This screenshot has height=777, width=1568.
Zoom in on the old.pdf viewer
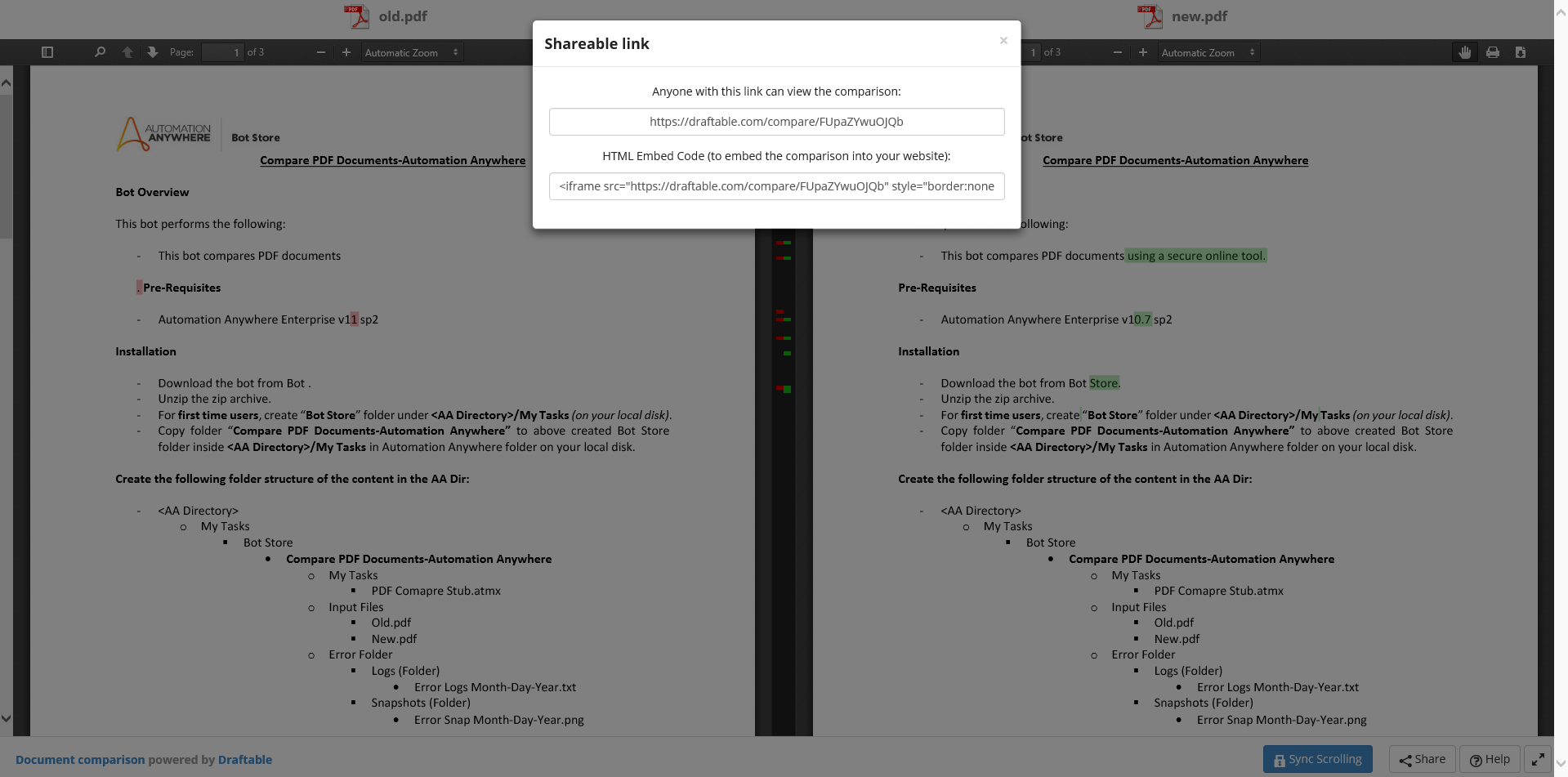pos(346,52)
